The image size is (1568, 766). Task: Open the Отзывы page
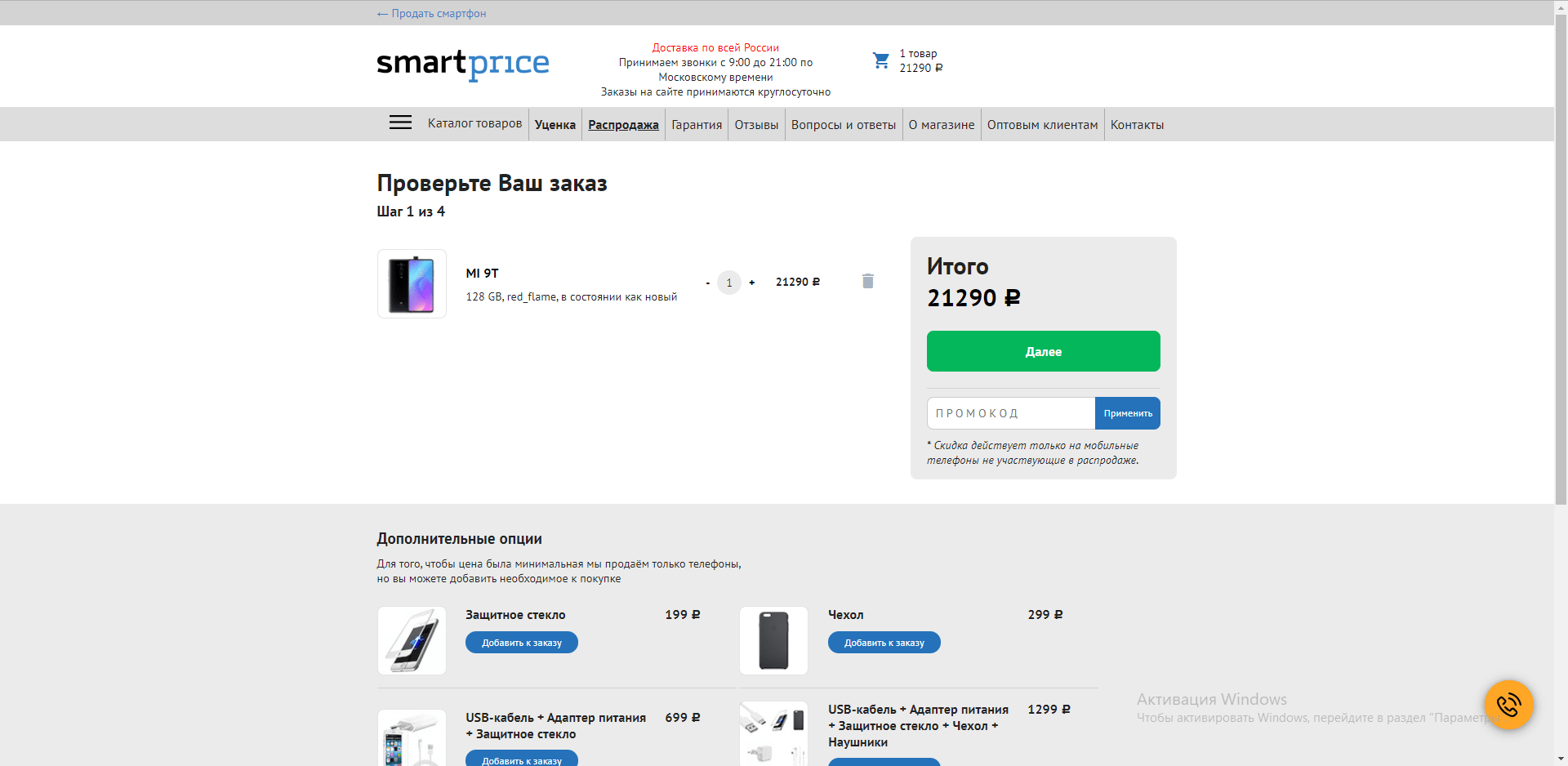click(x=756, y=125)
